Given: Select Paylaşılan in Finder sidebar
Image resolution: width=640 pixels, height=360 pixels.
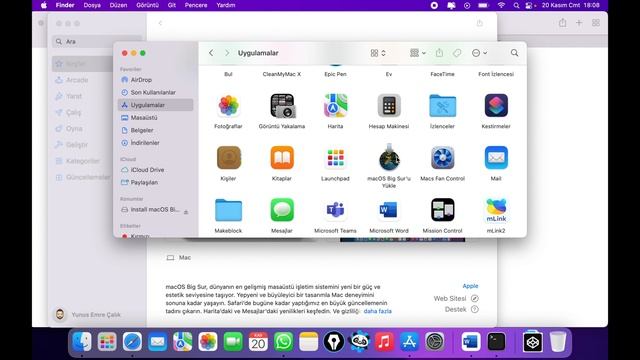Looking at the screenshot, I should pyautogui.click(x=156, y=182).
